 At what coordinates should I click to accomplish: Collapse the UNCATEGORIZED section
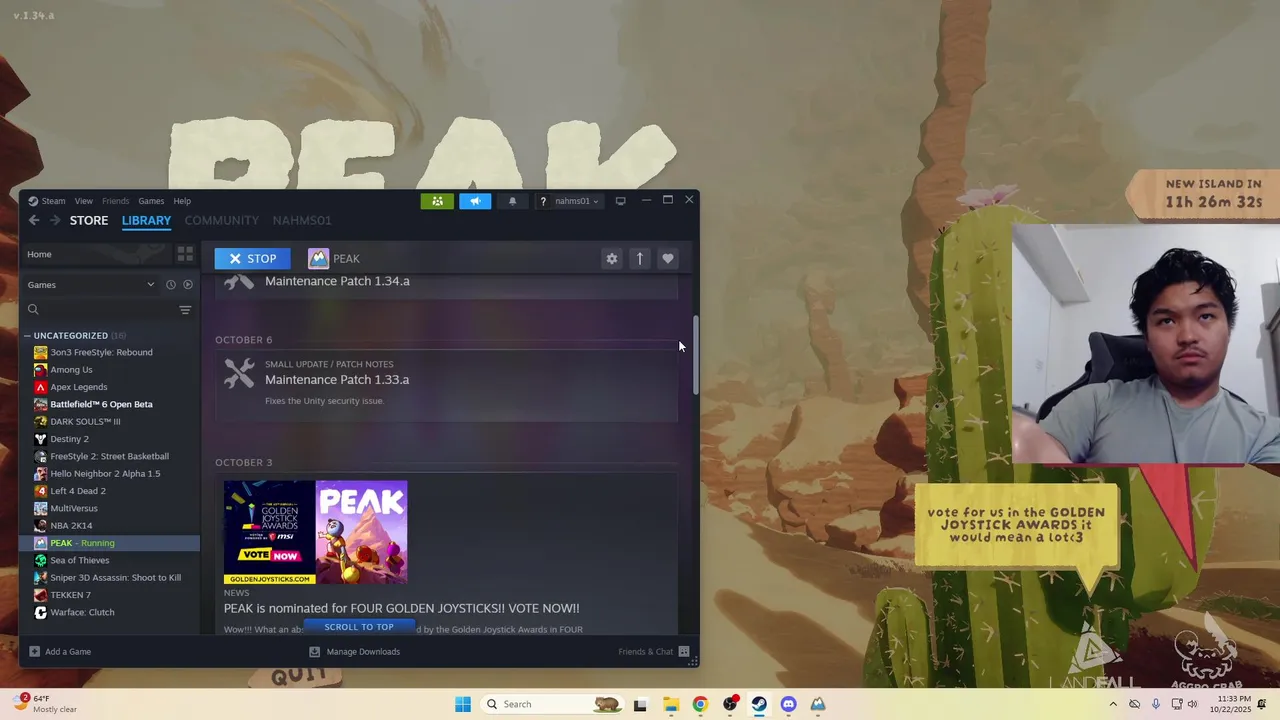(27, 336)
